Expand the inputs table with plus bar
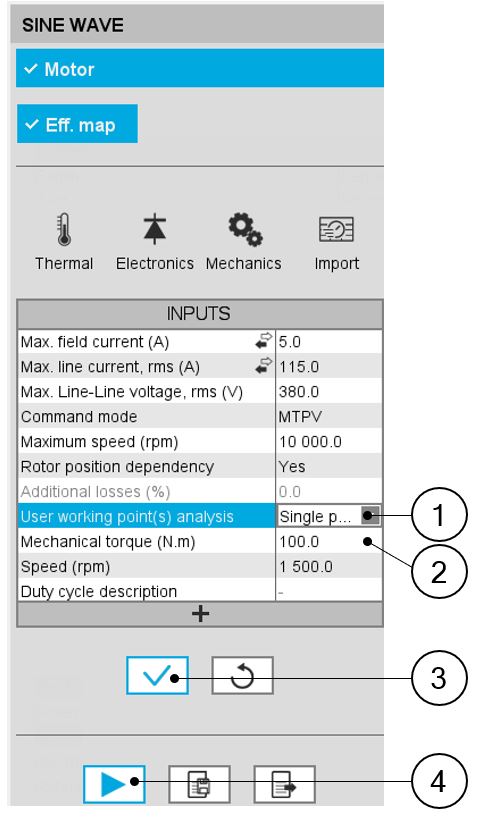The height and width of the screenshot is (817, 483). tap(200, 614)
